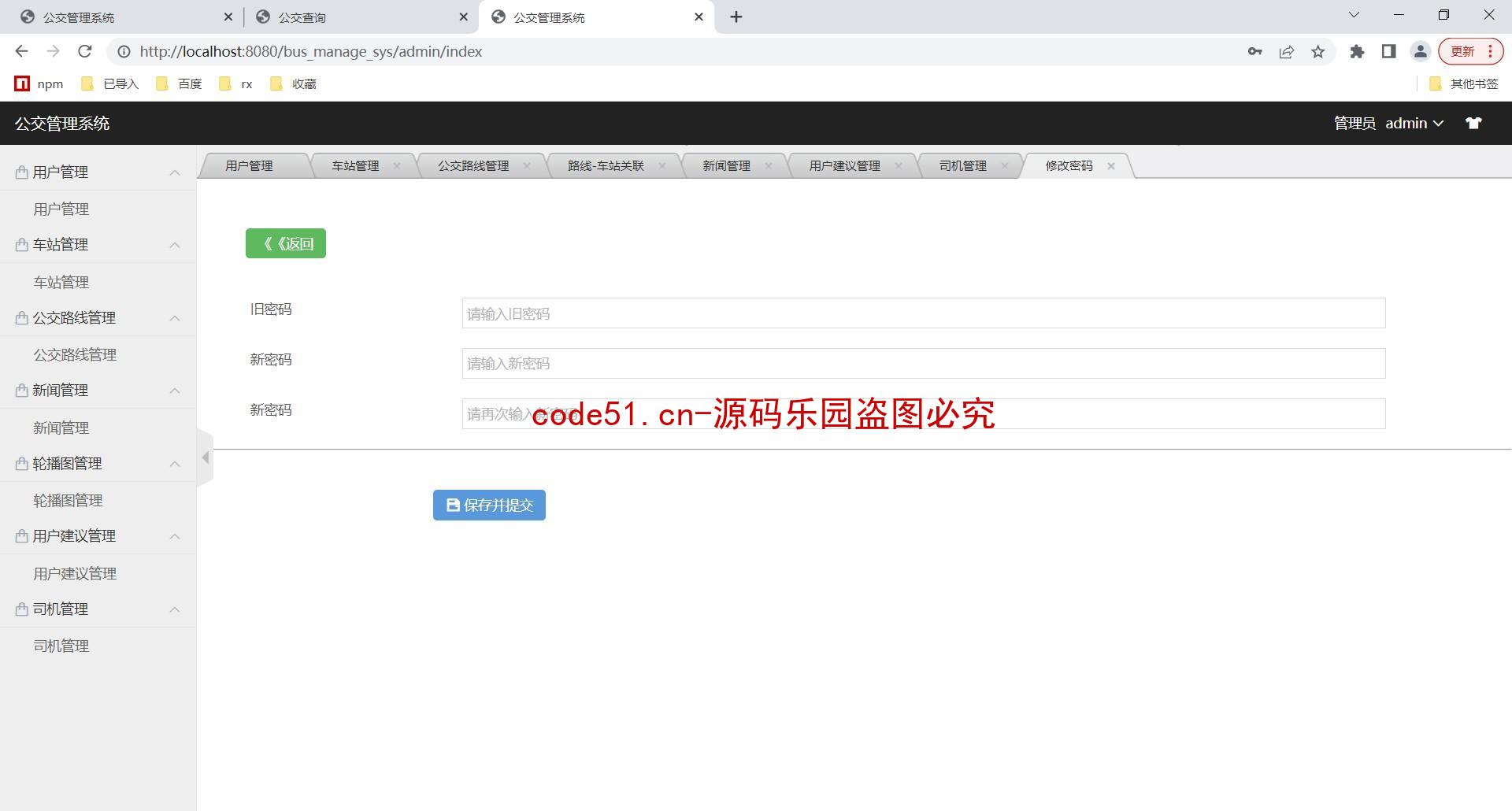This screenshot has width=1512, height=811.
Task: Open 用户管理 submenu item in sidebar
Action: 61,209
